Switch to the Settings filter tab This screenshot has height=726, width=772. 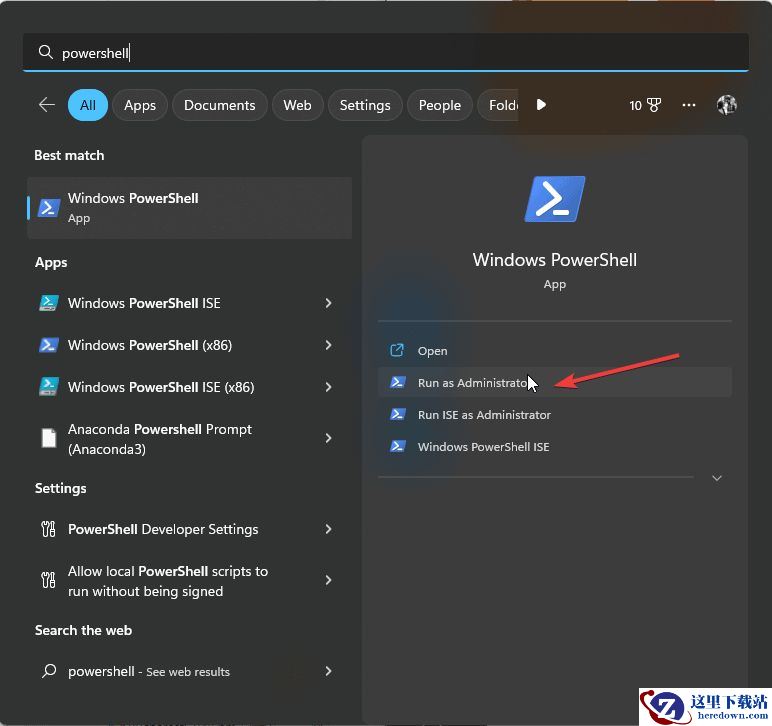coord(365,105)
